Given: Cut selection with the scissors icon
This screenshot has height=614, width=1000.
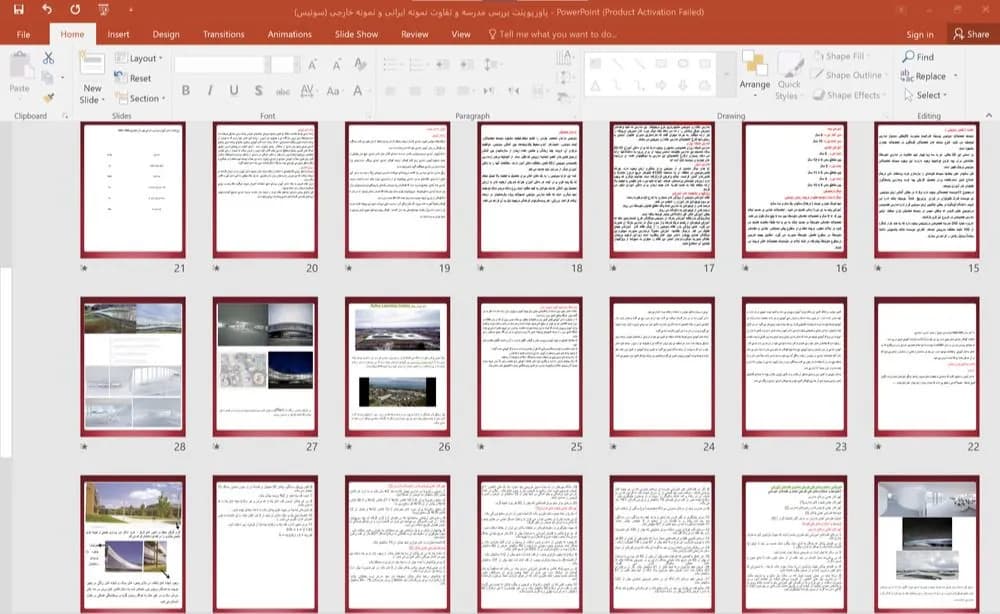Looking at the screenshot, I should tap(48, 58).
